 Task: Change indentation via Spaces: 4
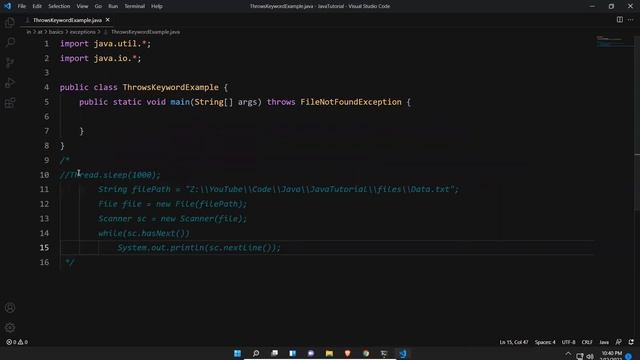[545, 342]
